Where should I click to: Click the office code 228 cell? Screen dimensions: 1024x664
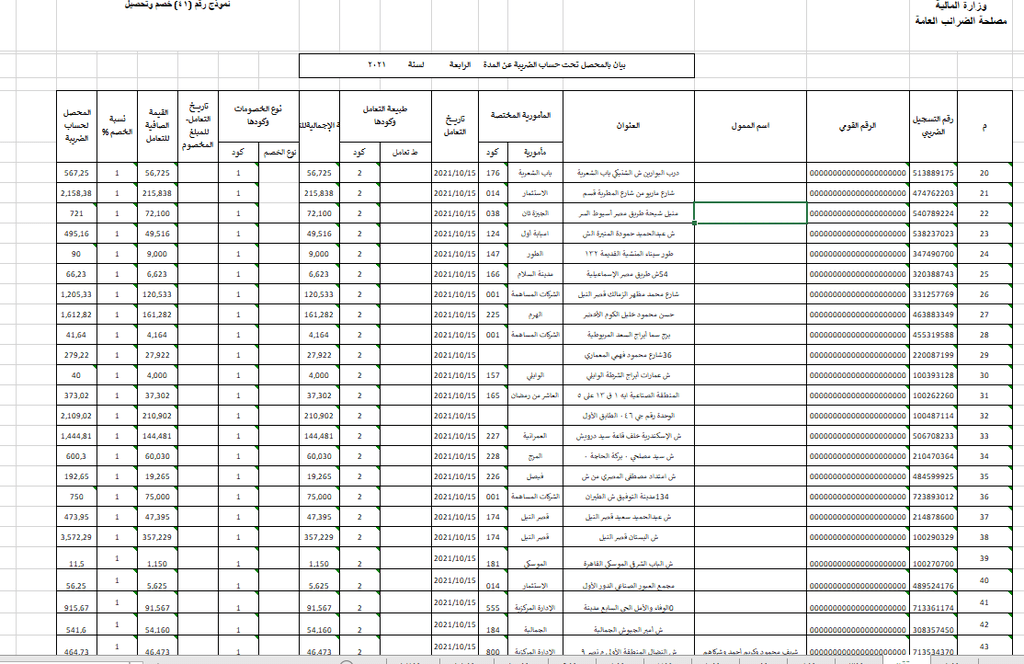point(493,456)
